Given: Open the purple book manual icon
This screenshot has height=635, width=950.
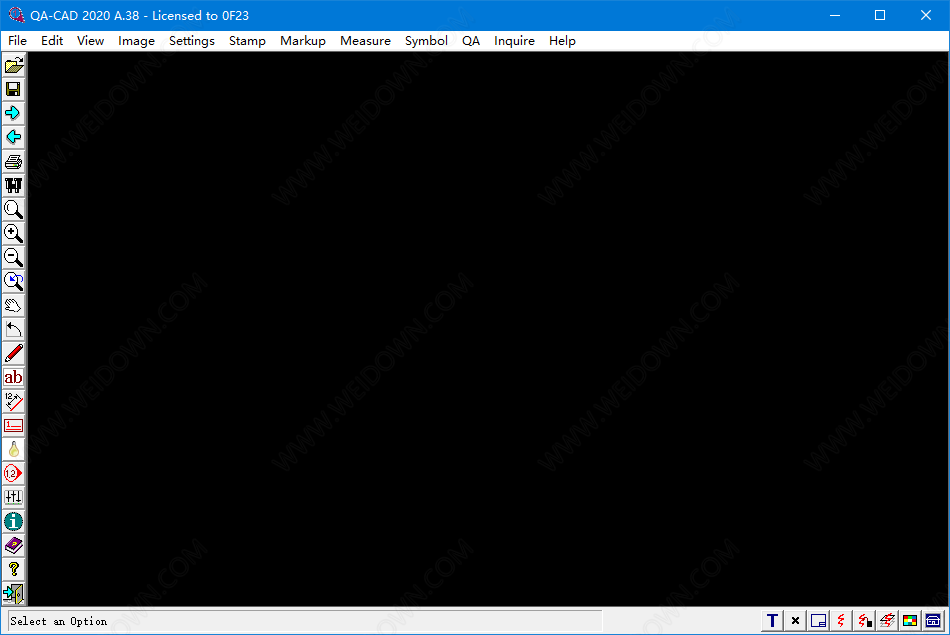Looking at the screenshot, I should [13, 545].
